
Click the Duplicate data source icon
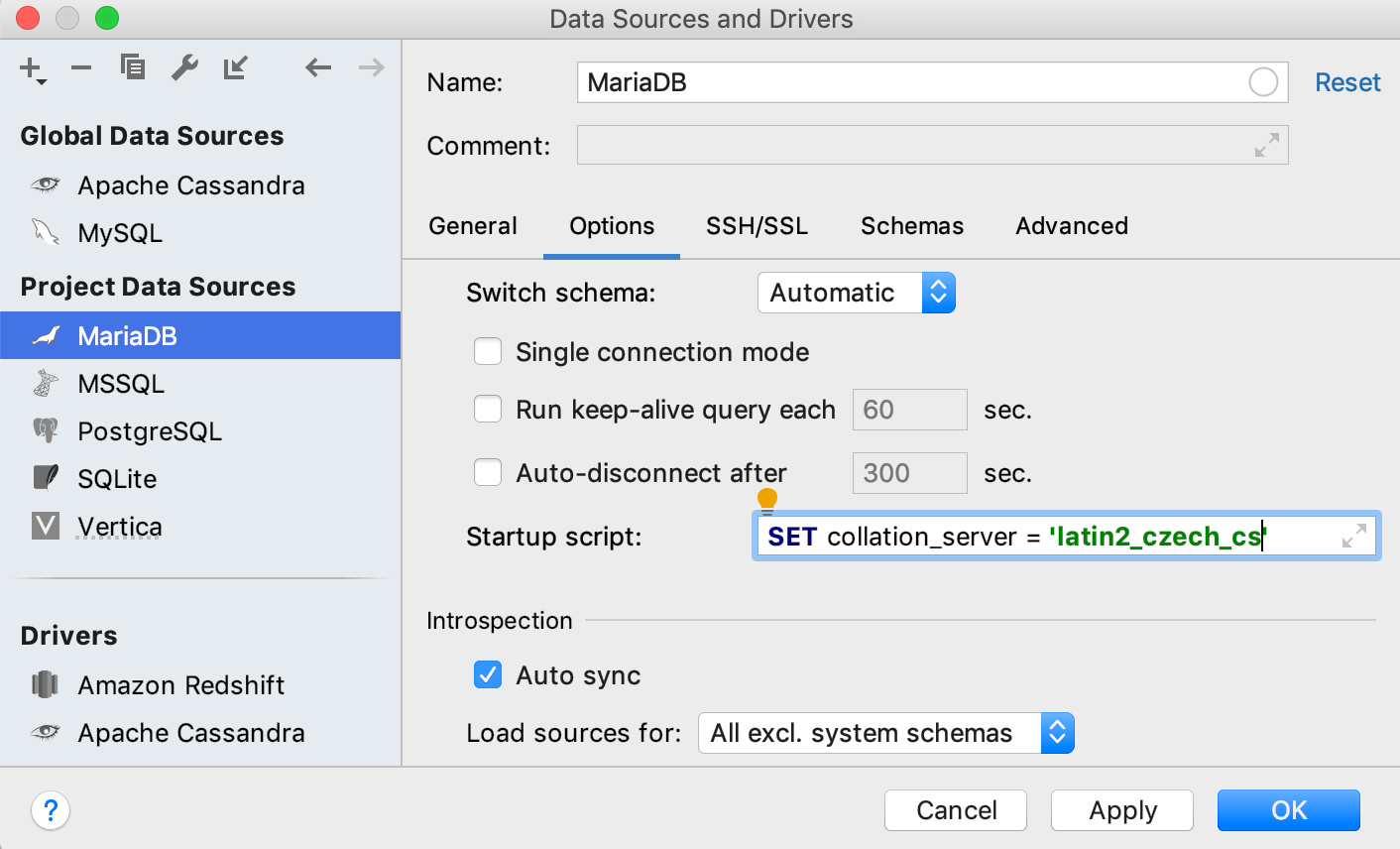[x=133, y=67]
